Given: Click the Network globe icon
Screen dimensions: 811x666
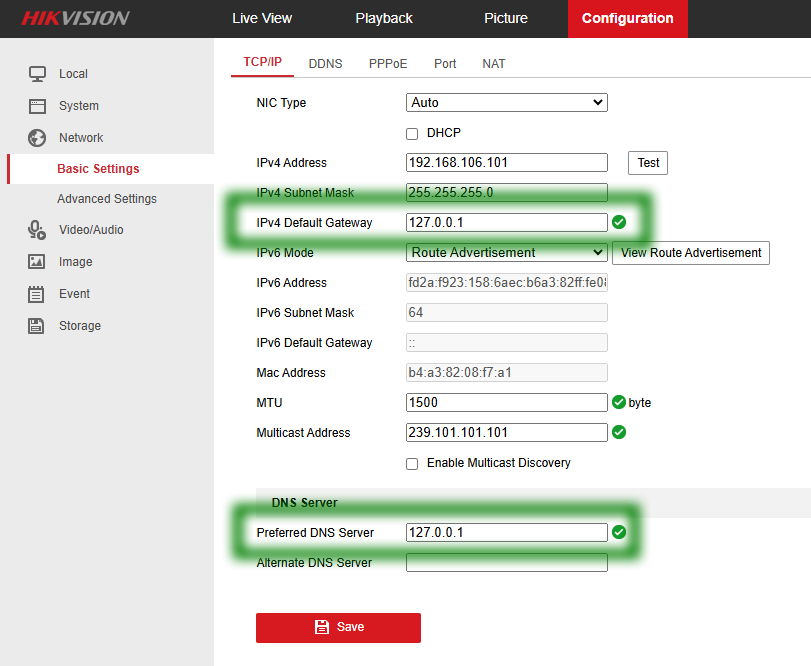Looking at the screenshot, I should pos(37,138).
